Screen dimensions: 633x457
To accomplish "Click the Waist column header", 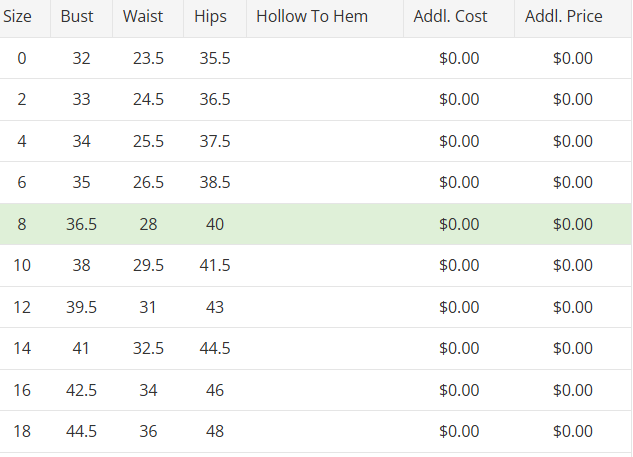I will point(143,17).
